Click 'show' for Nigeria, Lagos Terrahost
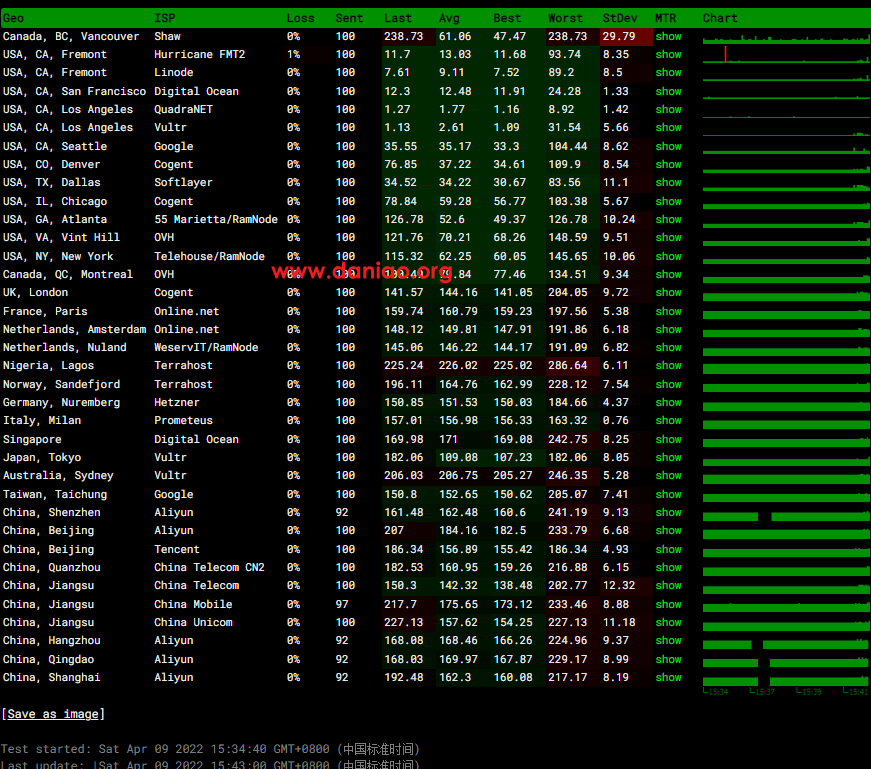Viewport: 871px width, 769px height. pos(668,366)
